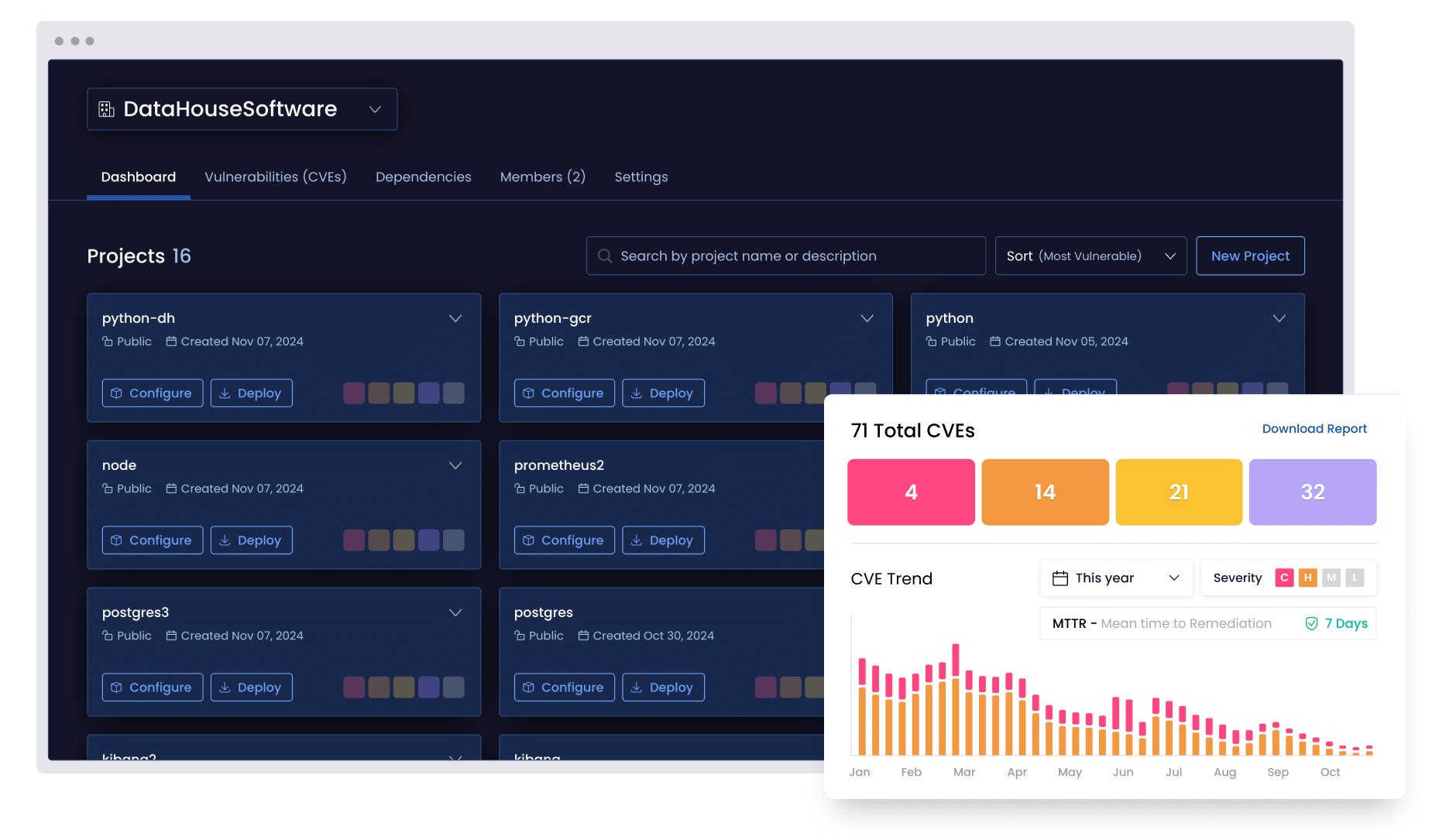Toggle the High severity filter H
1439x840 pixels.
(1307, 578)
